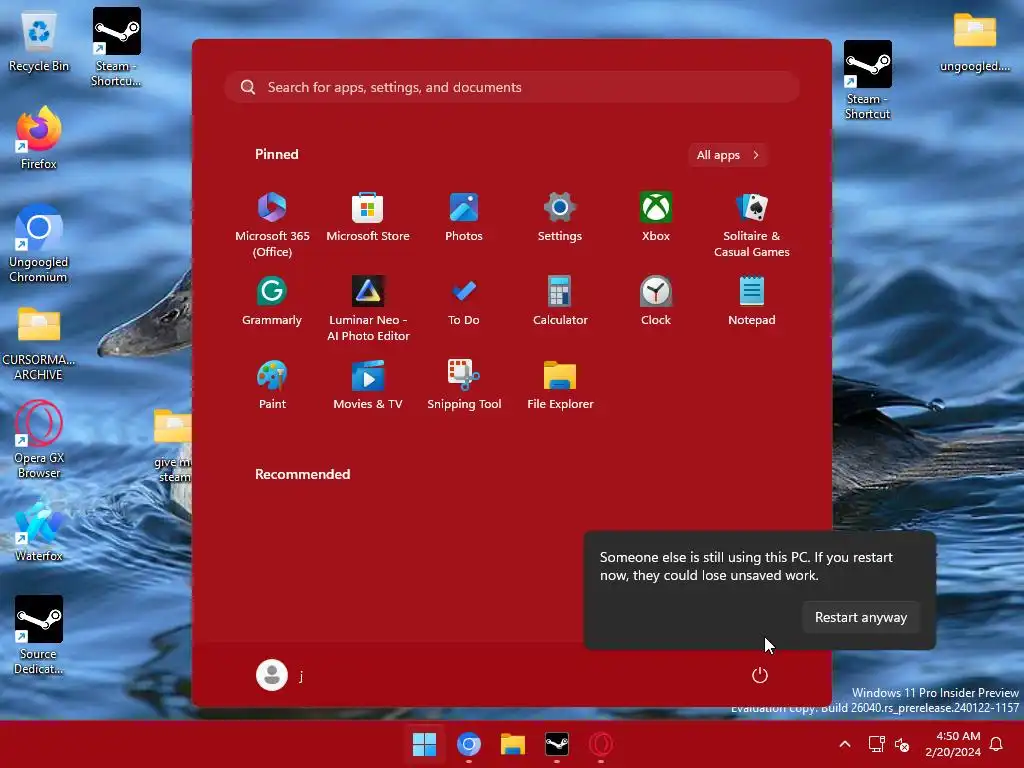Open Steam from the taskbar
Image resolution: width=1024 pixels, height=768 pixels.
pos(557,744)
